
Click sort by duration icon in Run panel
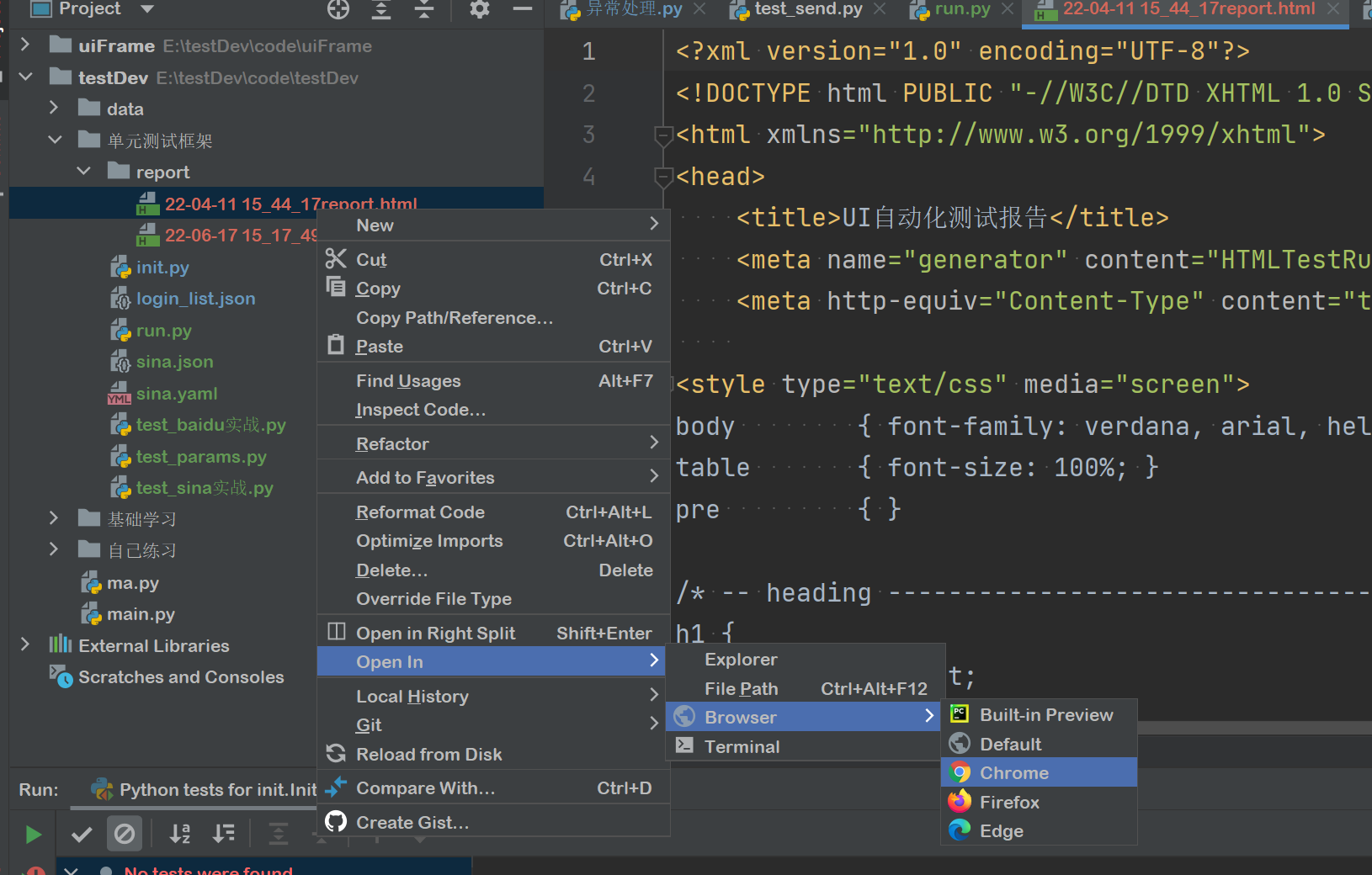click(224, 834)
